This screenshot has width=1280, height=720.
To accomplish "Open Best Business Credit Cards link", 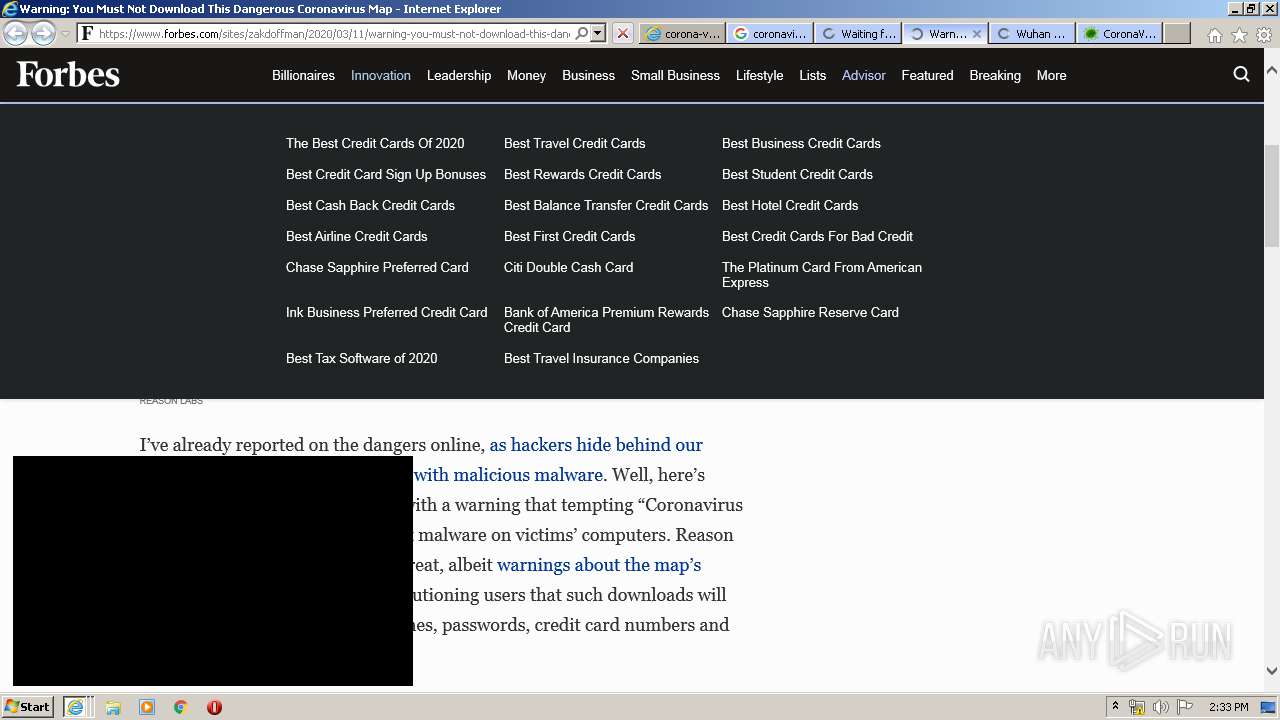I will (801, 143).
